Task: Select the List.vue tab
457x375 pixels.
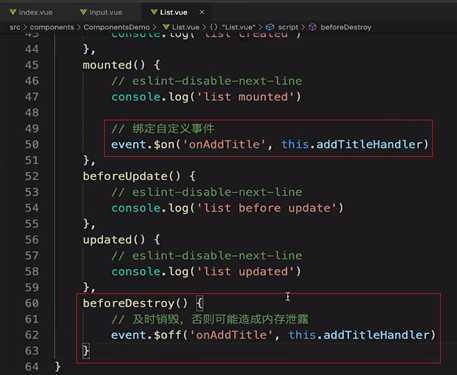Action: coord(173,12)
